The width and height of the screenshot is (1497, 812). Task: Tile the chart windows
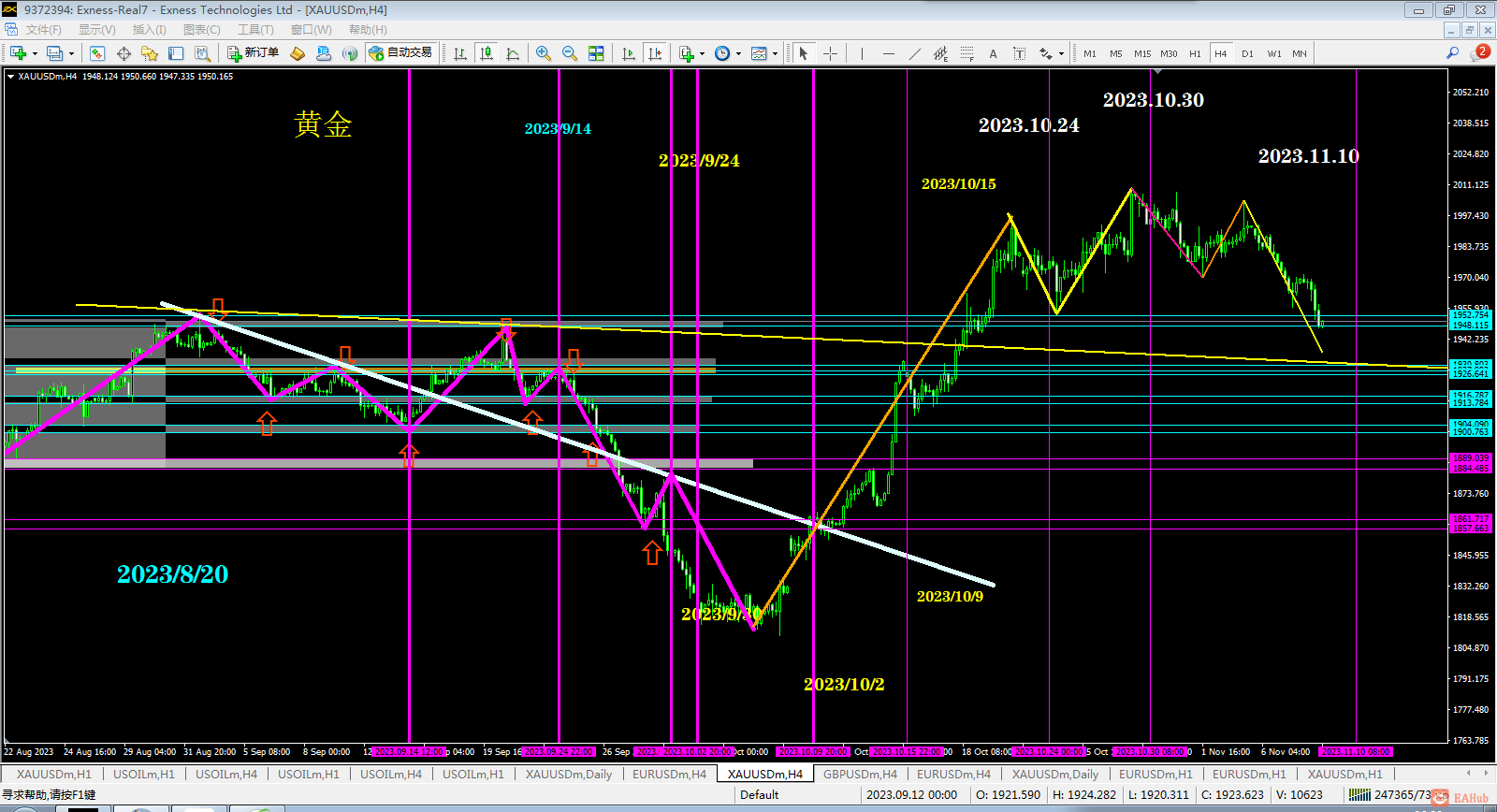(596, 53)
